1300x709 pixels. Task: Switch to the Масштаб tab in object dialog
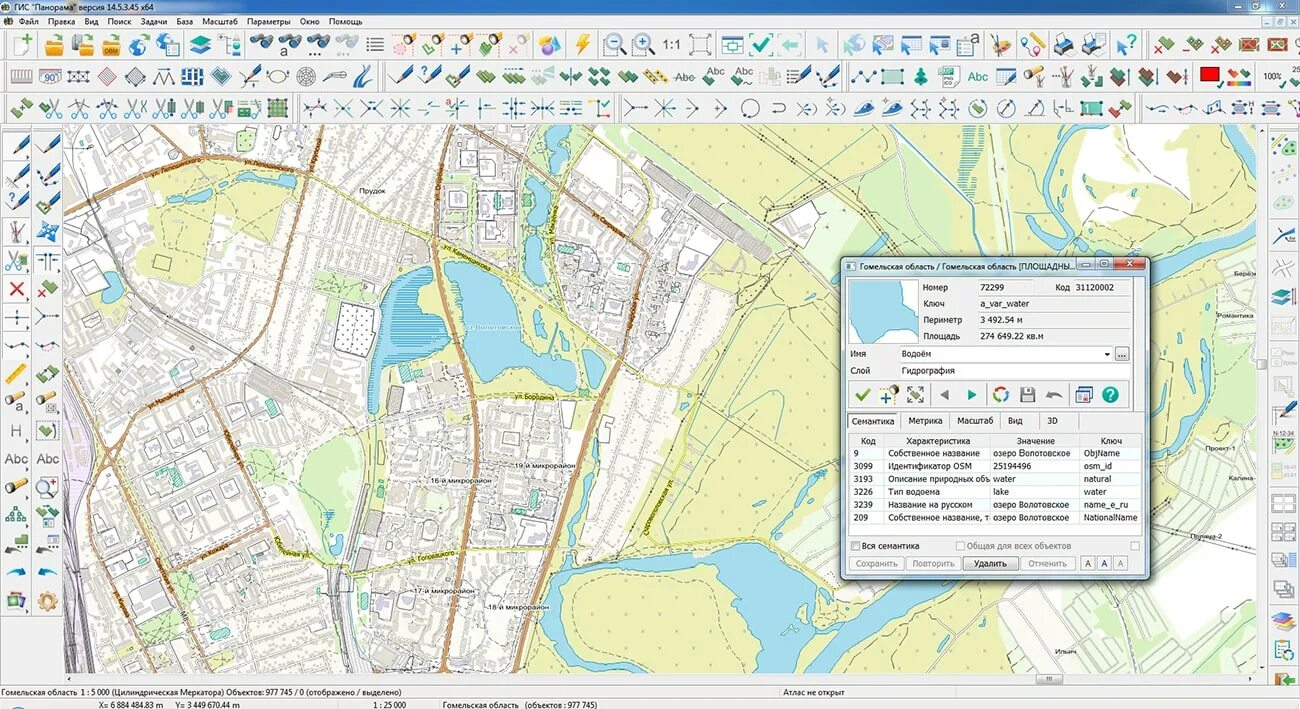click(x=975, y=421)
